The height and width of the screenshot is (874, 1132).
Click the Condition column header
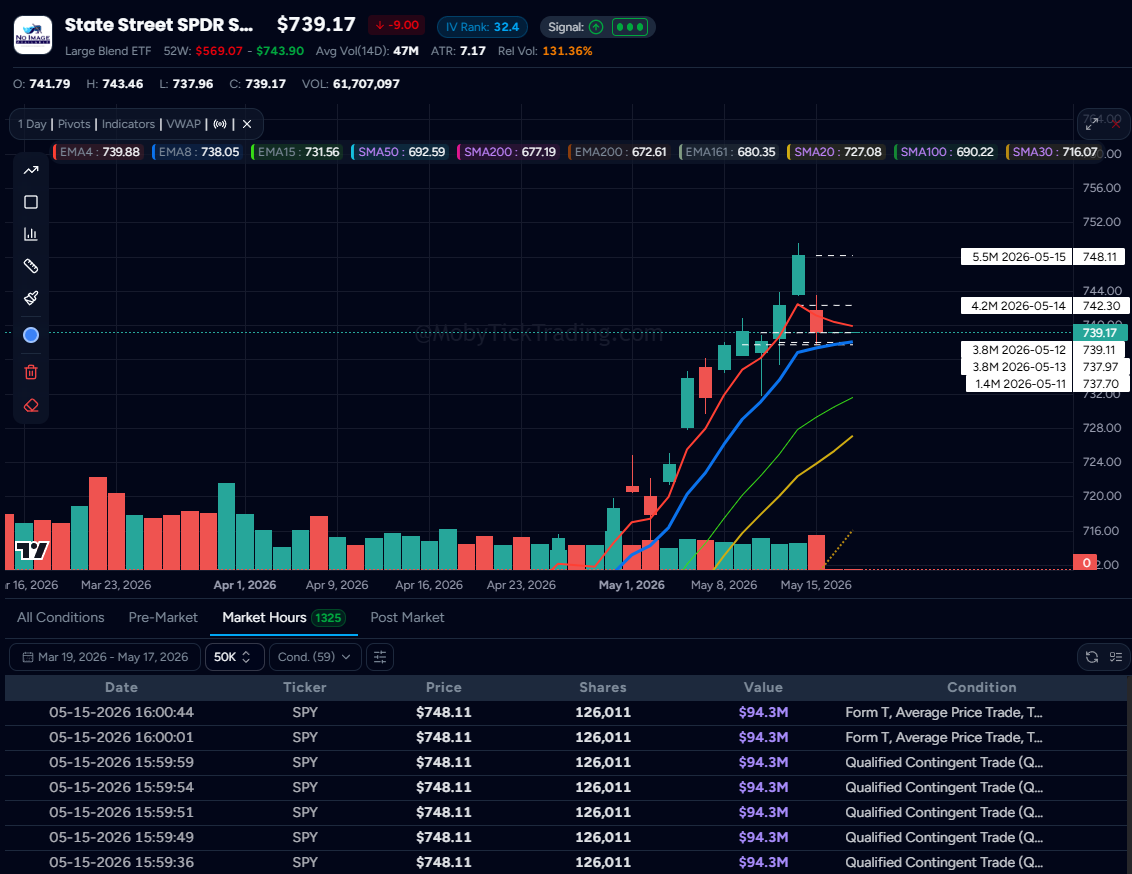(x=982, y=688)
